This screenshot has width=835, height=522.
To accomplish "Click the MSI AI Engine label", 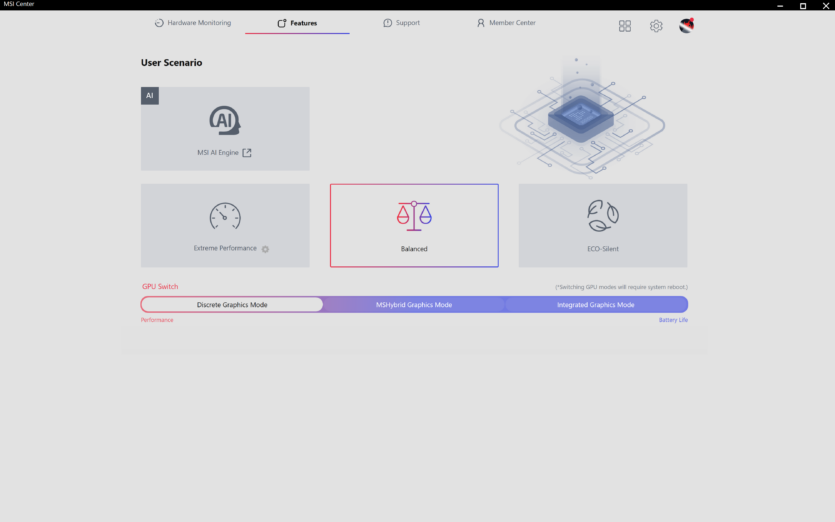I will coord(218,153).
